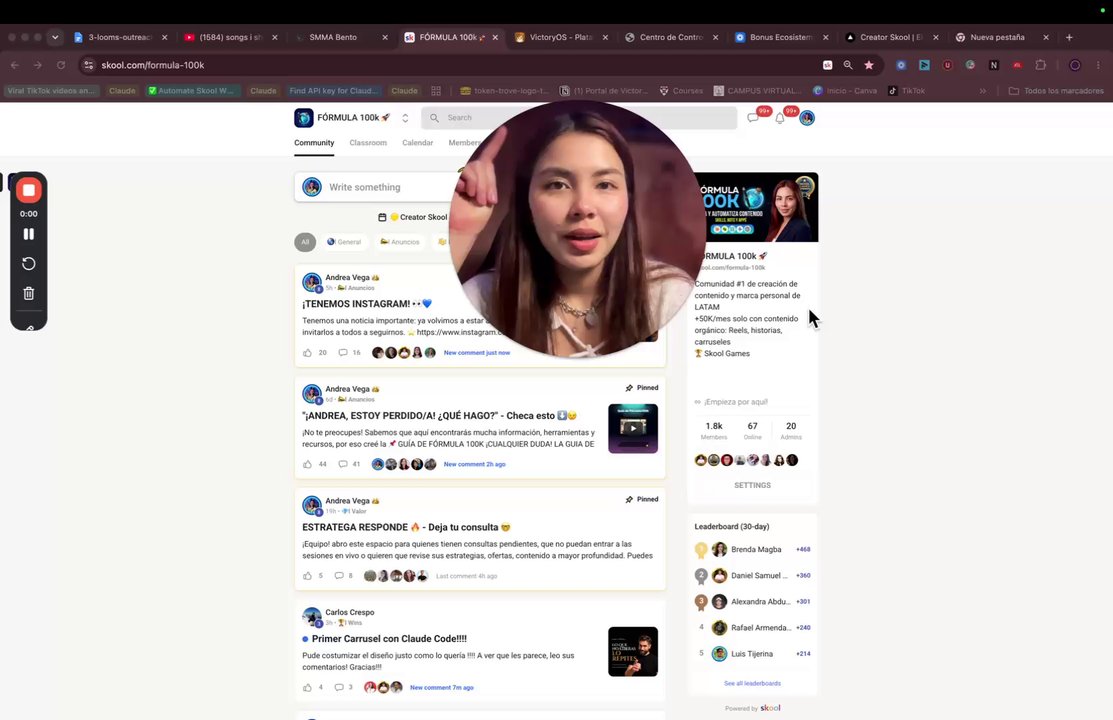Image resolution: width=1113 pixels, height=720 pixels.
Task: Expand the browser tab search dropdown arrow
Action: [x=55, y=37]
